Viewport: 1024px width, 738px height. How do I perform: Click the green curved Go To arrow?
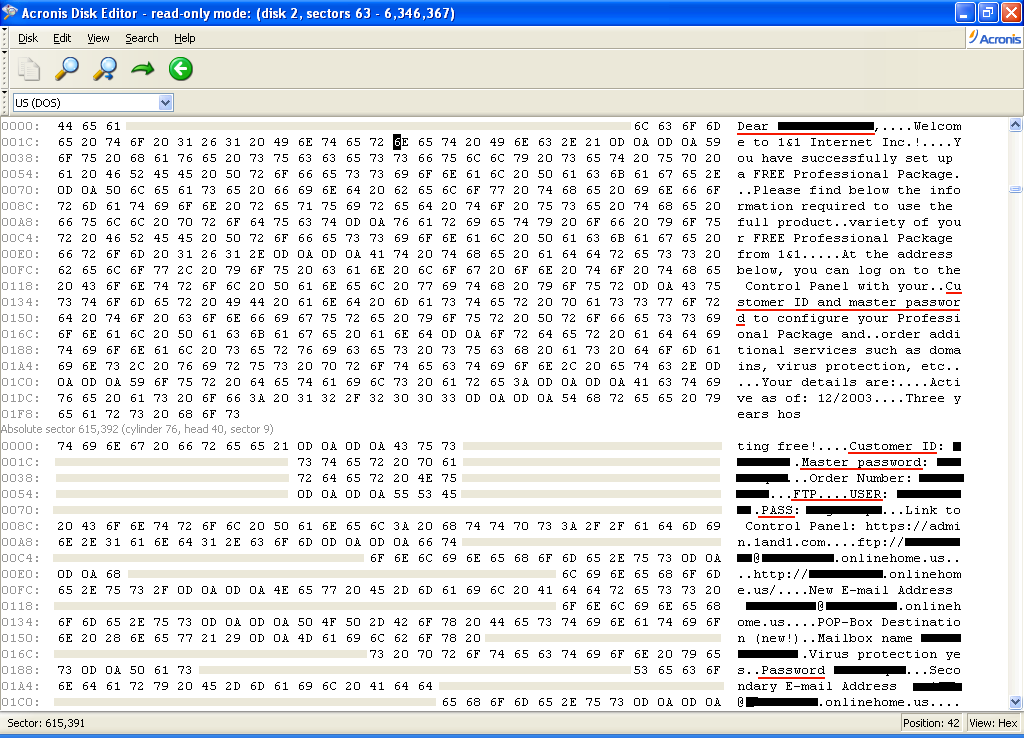click(x=143, y=69)
